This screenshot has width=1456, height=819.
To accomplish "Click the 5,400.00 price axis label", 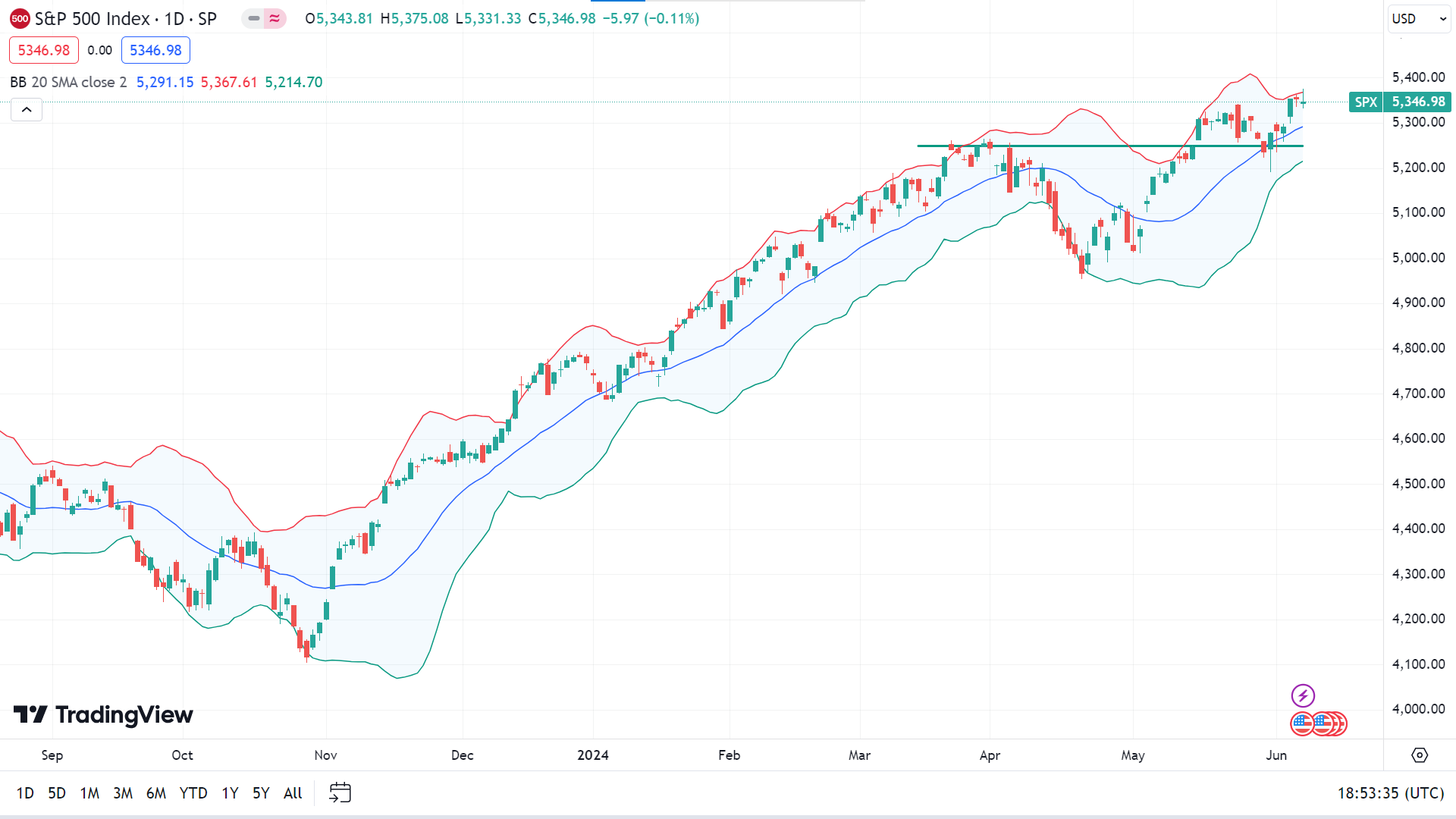I will 1418,77.
